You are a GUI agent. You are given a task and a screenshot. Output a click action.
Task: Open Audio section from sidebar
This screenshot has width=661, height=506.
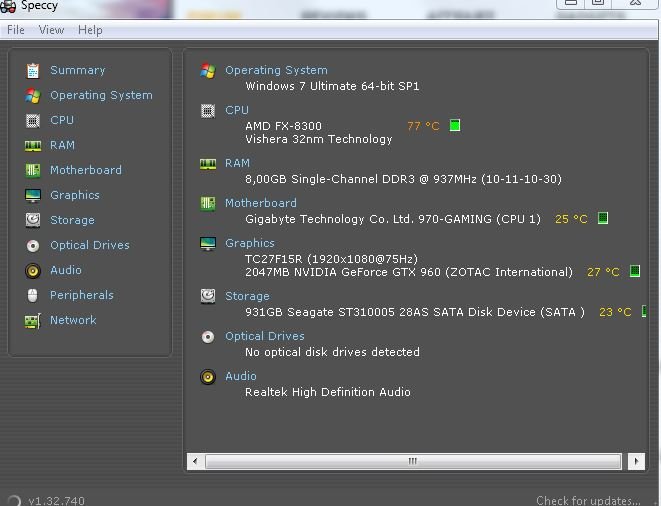66,270
